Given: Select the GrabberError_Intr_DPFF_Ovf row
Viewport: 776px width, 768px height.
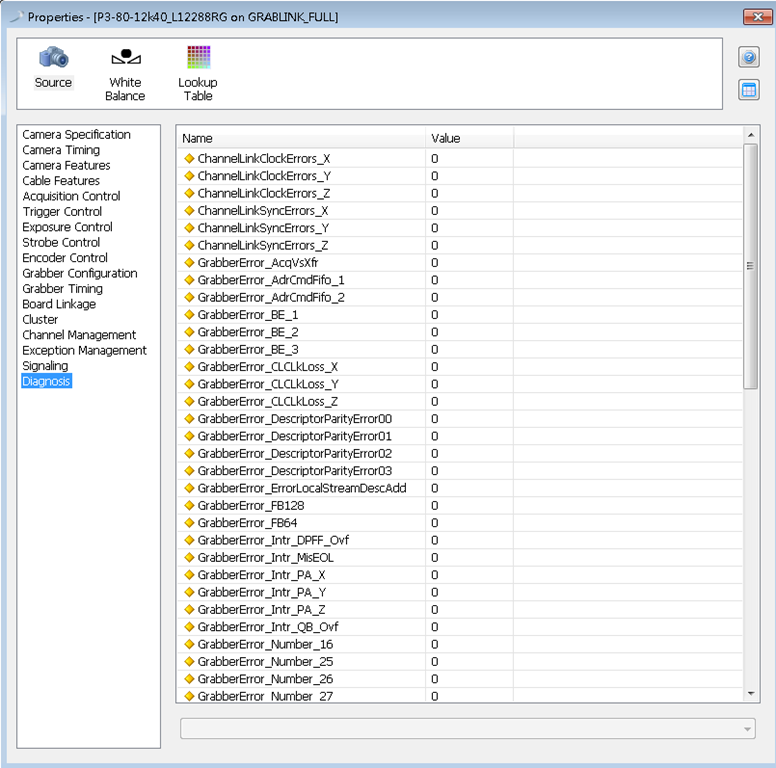Looking at the screenshot, I should point(460,540).
